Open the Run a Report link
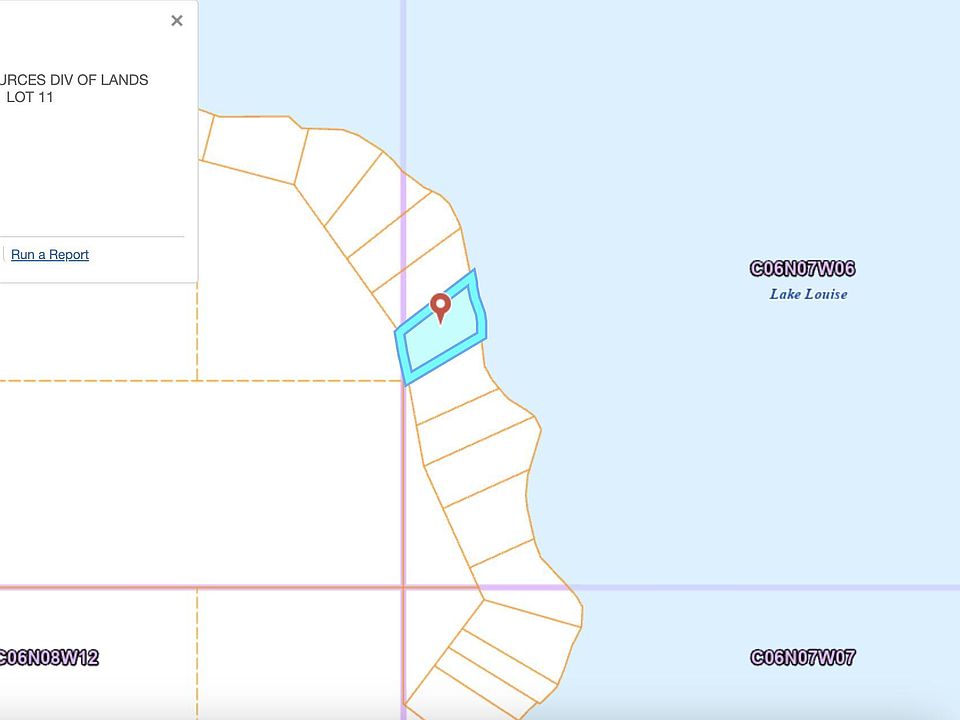This screenshot has width=960, height=720. click(50, 255)
